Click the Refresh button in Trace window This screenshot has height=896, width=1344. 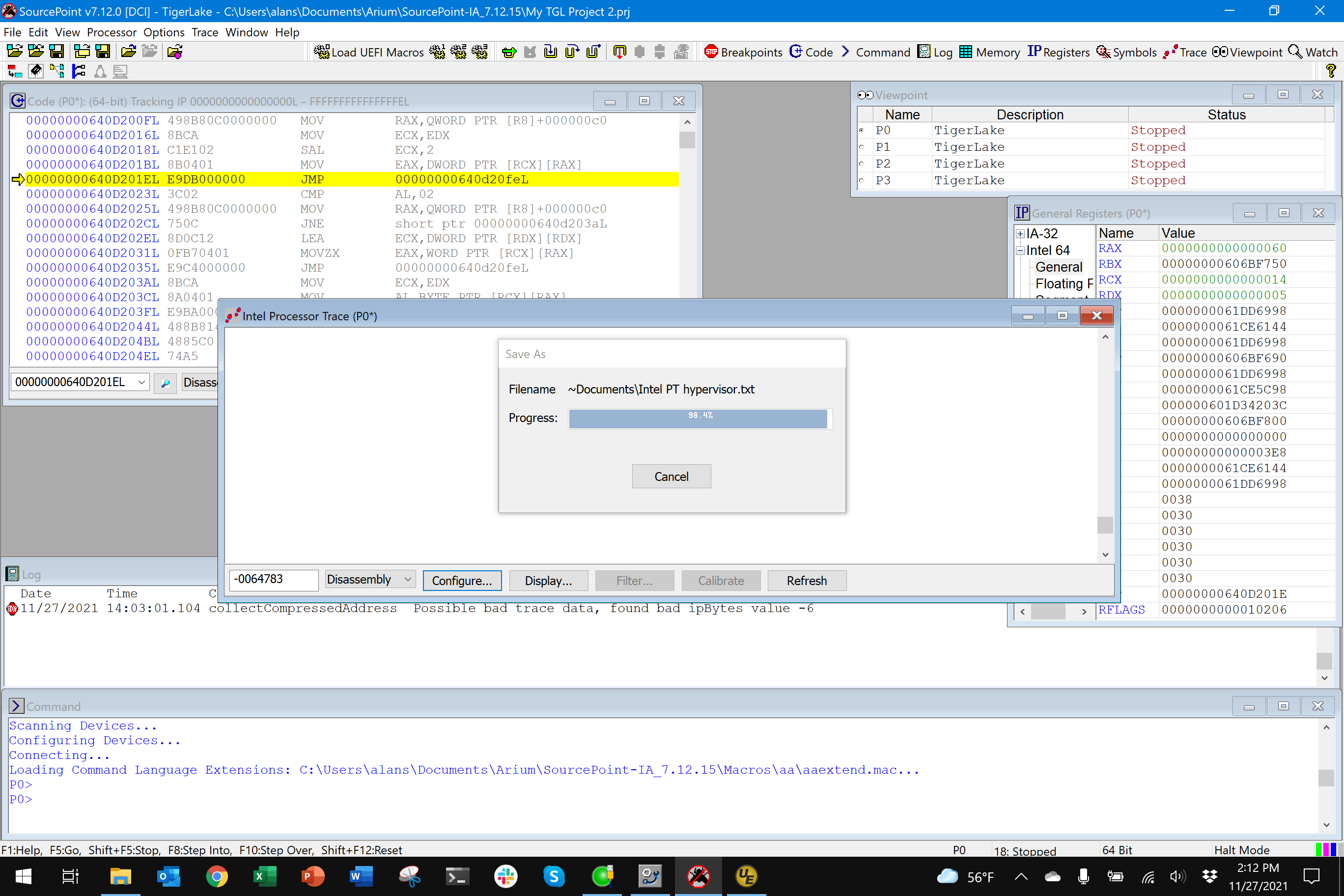(x=806, y=581)
